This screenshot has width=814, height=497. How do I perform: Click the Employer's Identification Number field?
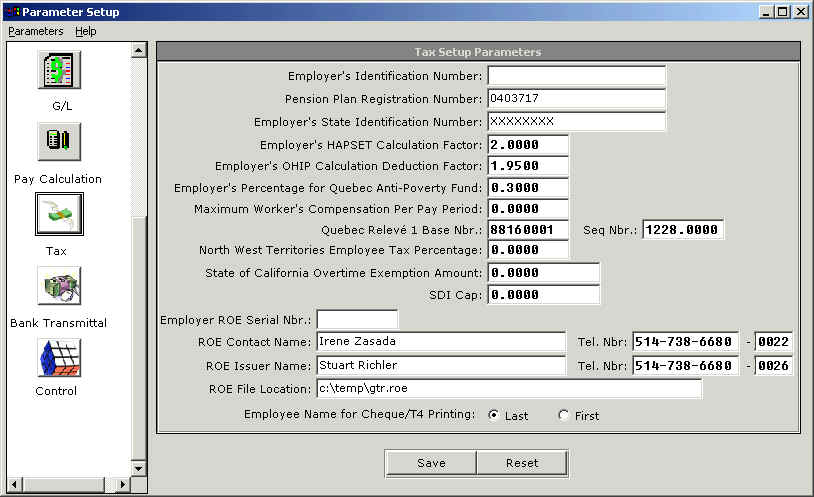[576, 76]
